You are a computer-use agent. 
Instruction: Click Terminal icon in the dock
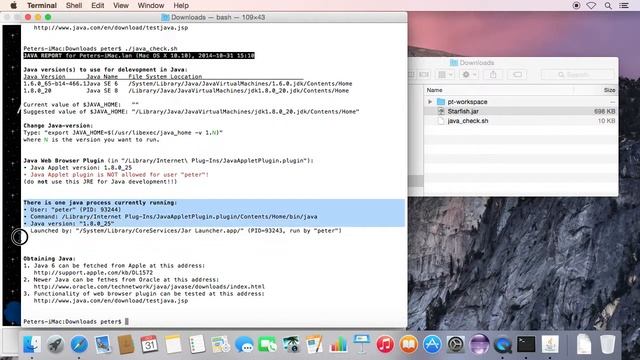pyautogui.click(x=526, y=344)
